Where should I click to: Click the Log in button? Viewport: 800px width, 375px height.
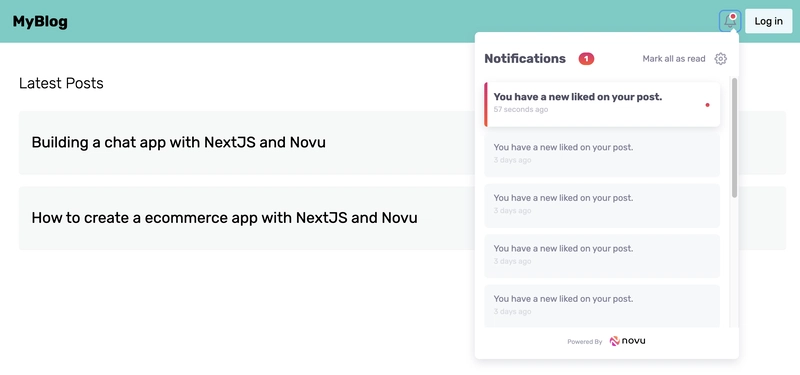768,21
